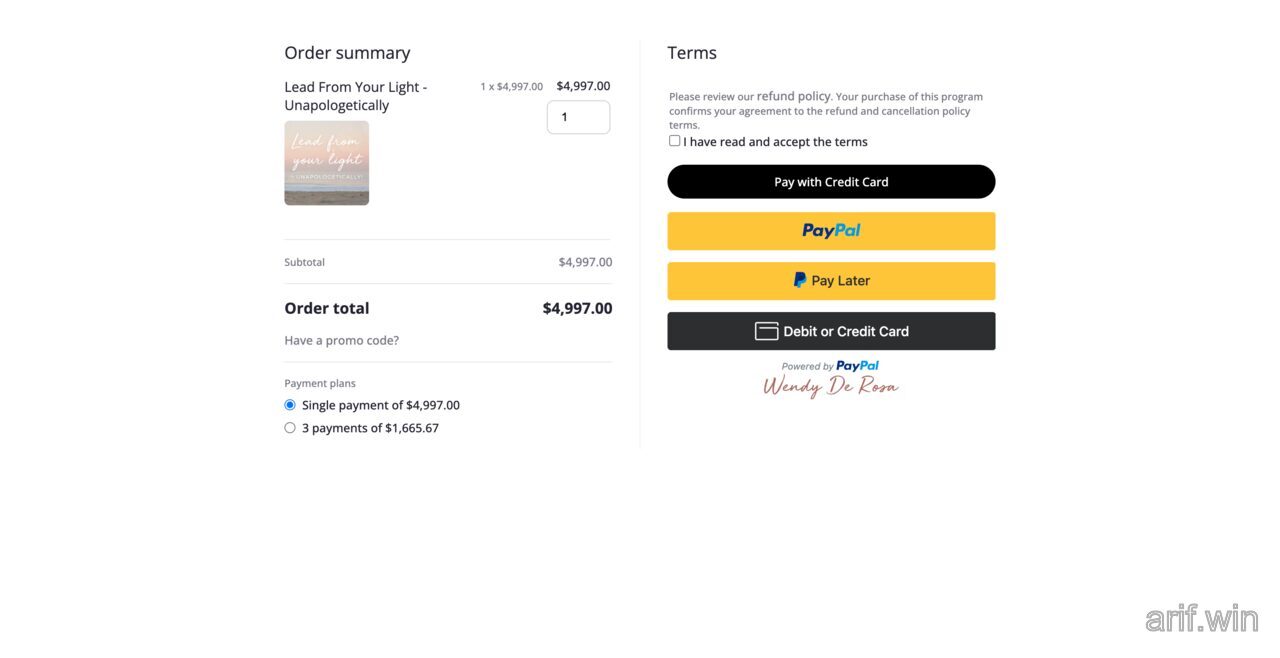Screen dimensions: 1280x658
Task: Click the blue PayPal "P" icon on Pay Later
Action: coord(798,280)
